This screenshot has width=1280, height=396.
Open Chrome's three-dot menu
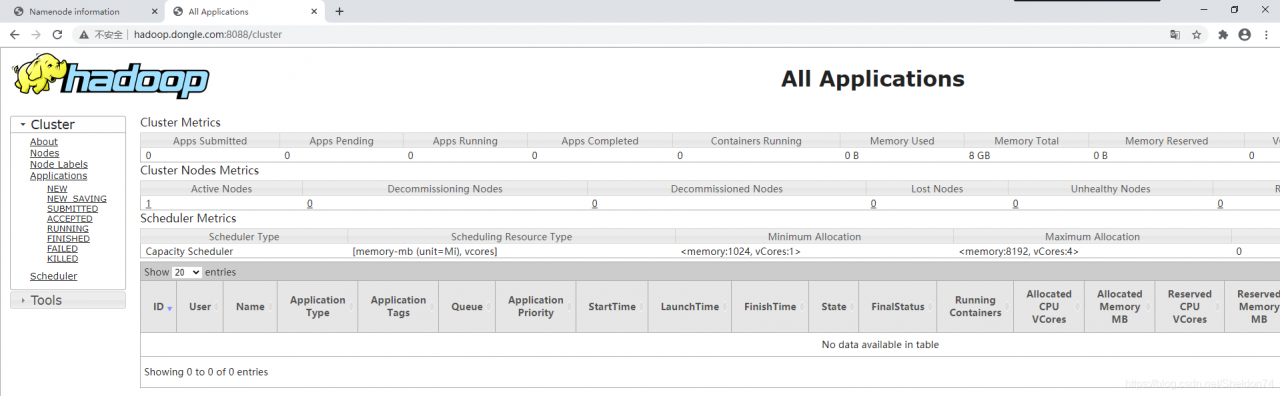(x=1265, y=34)
